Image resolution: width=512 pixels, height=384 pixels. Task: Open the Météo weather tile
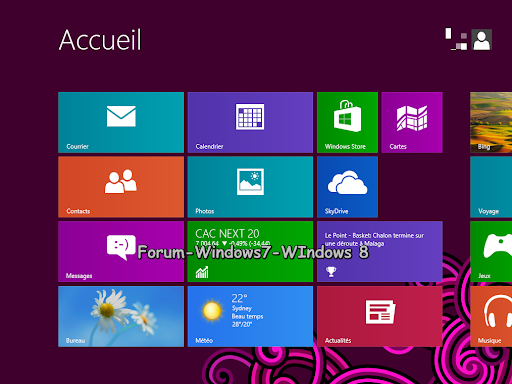tap(250, 316)
